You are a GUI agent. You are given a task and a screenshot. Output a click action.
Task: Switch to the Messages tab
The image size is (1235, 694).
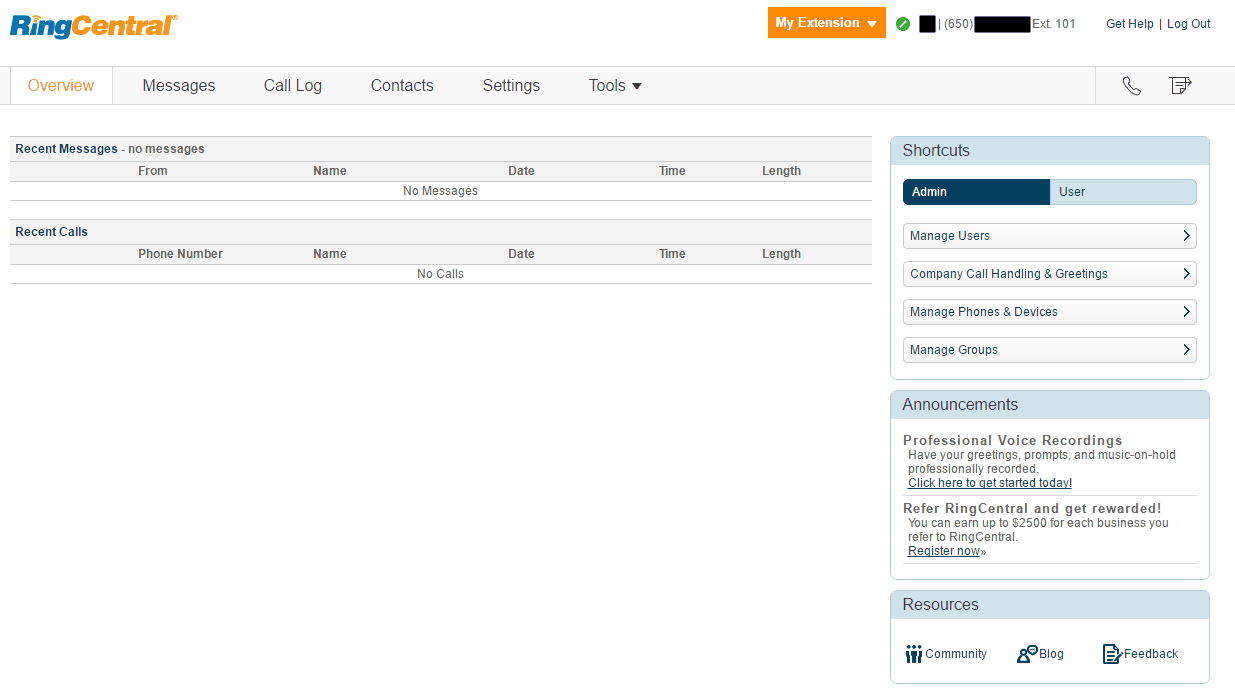179,85
